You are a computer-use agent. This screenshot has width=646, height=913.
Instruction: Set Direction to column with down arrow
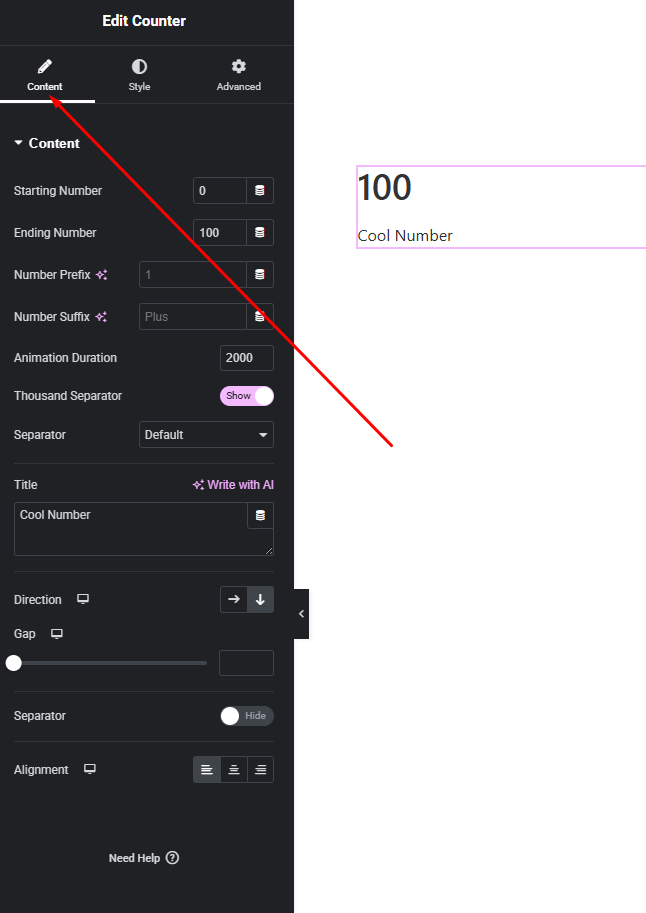click(x=260, y=600)
